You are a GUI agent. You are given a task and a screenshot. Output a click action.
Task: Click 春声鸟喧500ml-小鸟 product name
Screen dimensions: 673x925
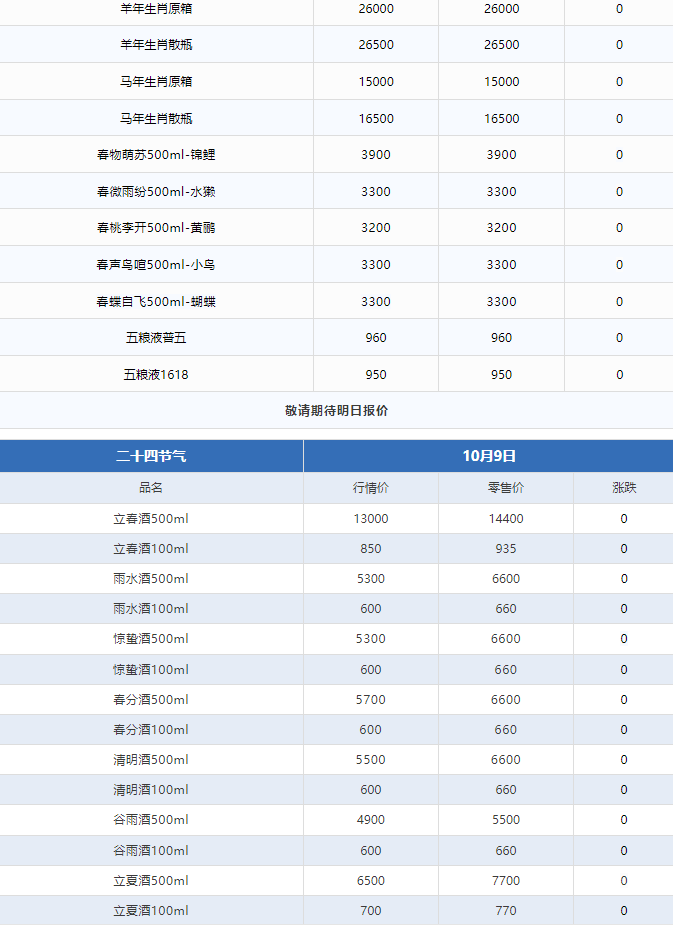tap(156, 265)
